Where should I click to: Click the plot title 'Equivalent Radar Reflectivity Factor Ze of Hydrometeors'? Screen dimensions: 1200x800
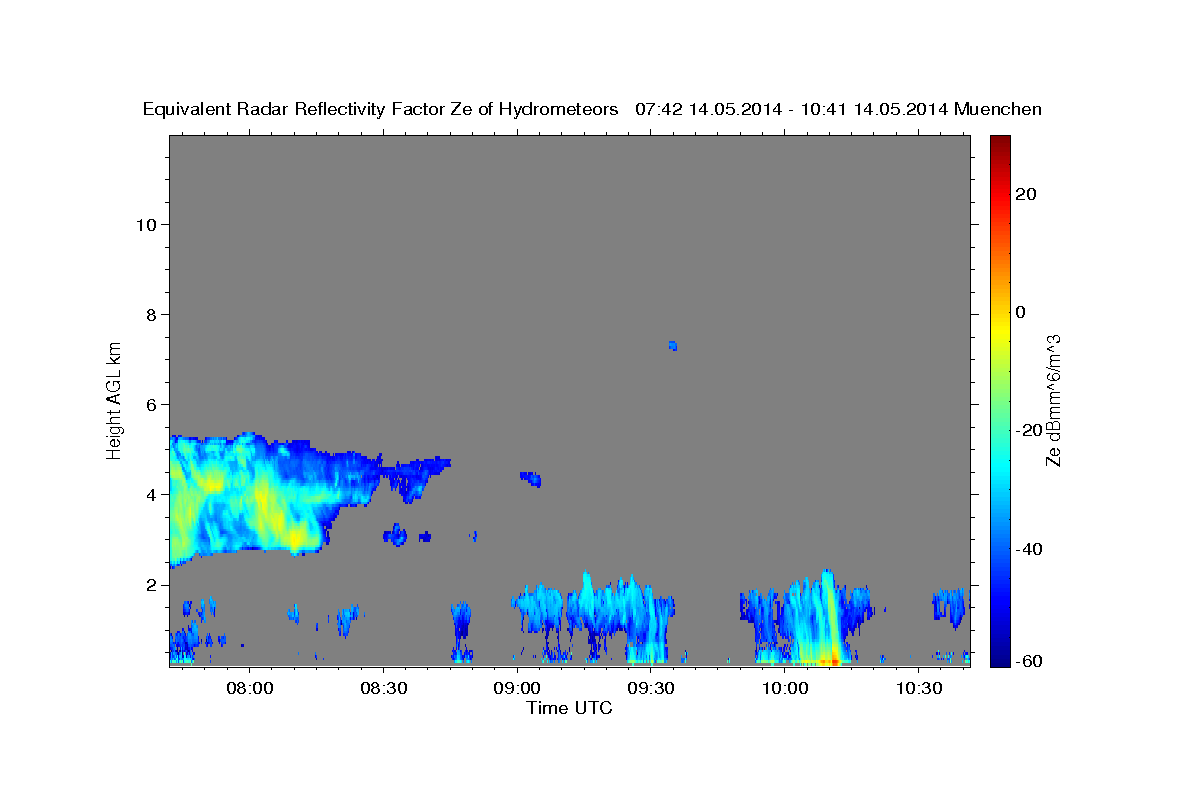point(381,110)
